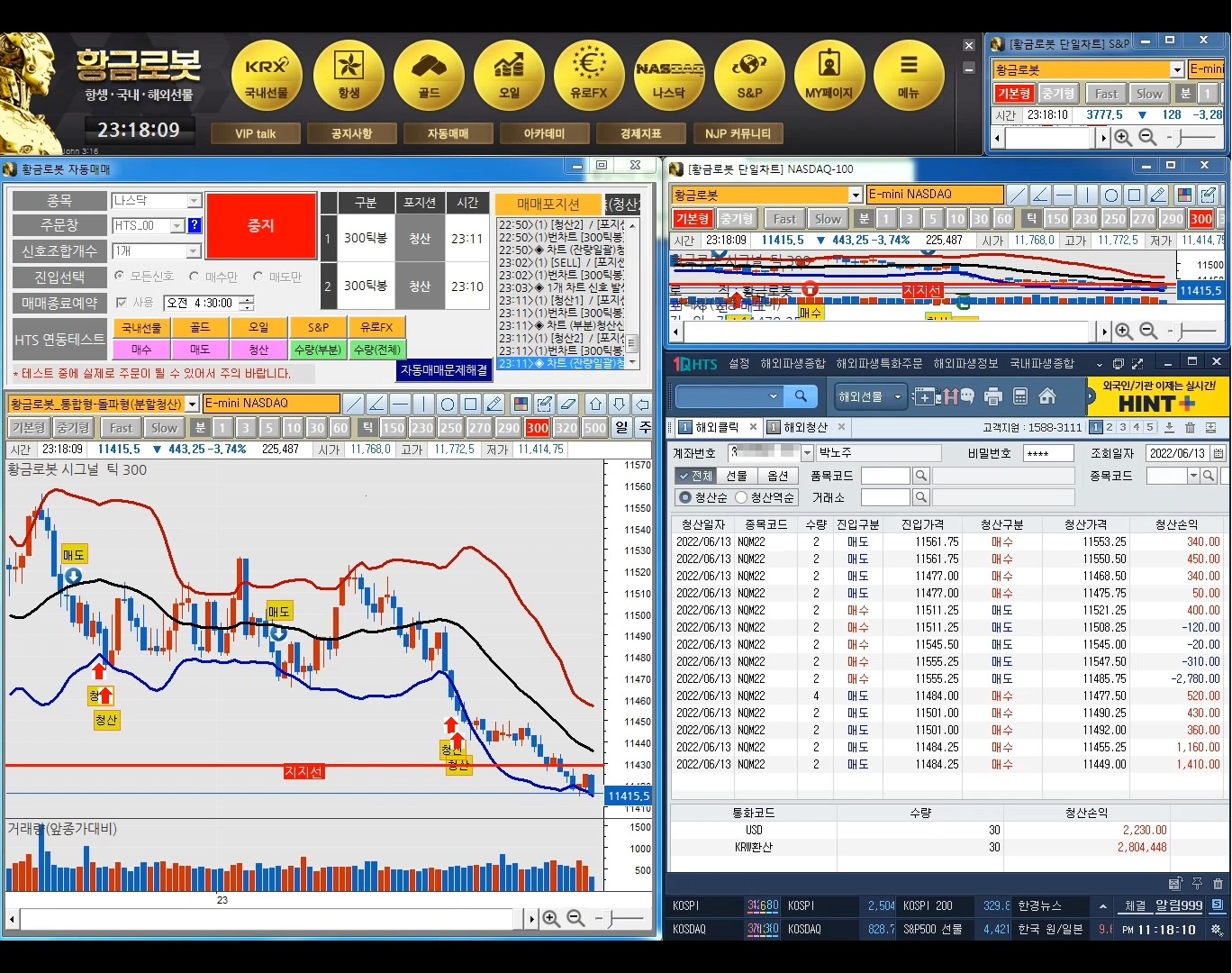Click the blue help question mark beside HTS_00

(195, 226)
